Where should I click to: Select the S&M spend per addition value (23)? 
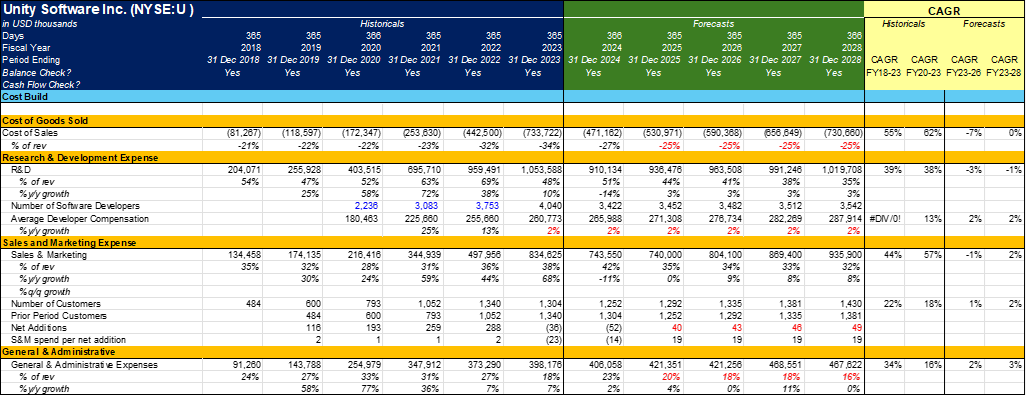pyautogui.click(x=554, y=340)
